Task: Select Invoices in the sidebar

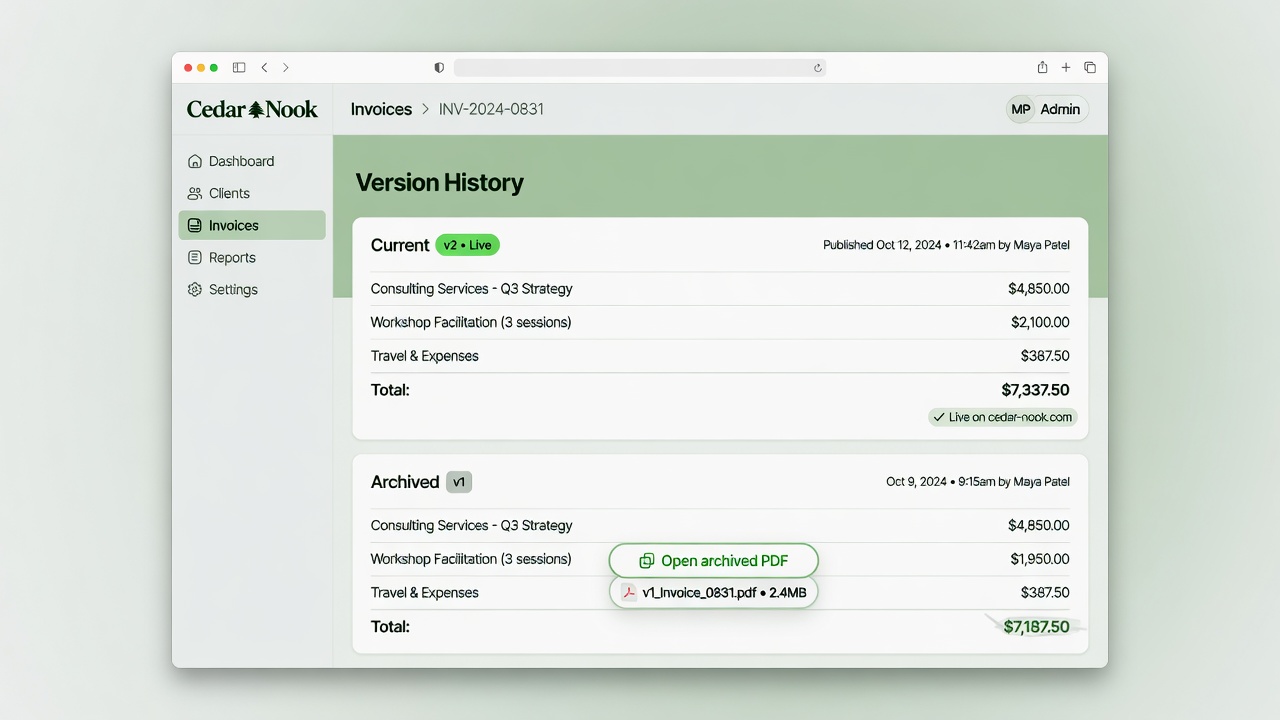Action: point(252,225)
